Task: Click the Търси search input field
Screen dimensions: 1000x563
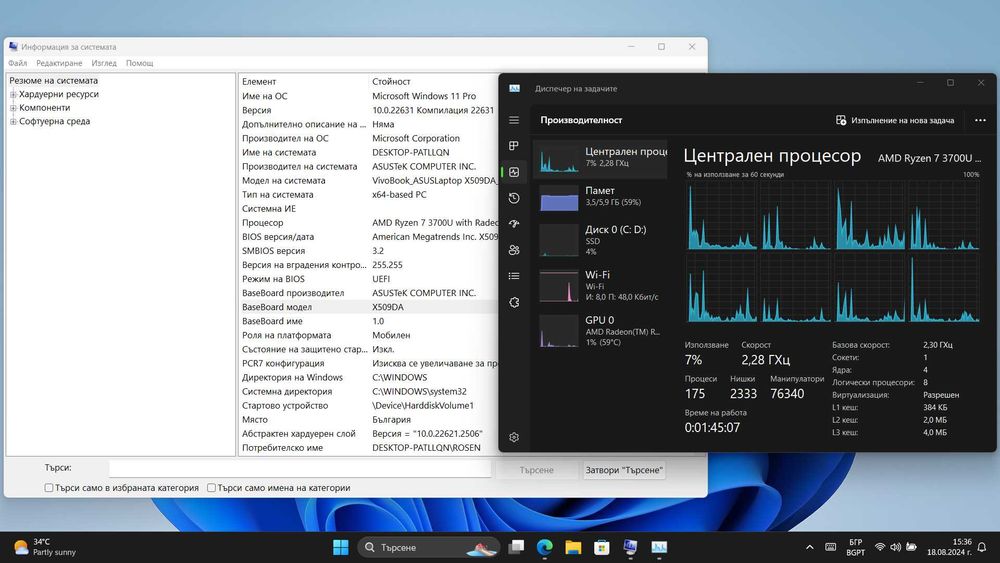Action: click(x=300, y=469)
